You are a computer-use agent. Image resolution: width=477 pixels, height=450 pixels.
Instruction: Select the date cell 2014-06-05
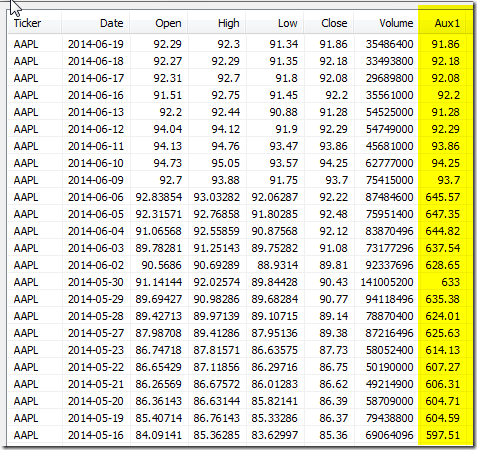96,214
